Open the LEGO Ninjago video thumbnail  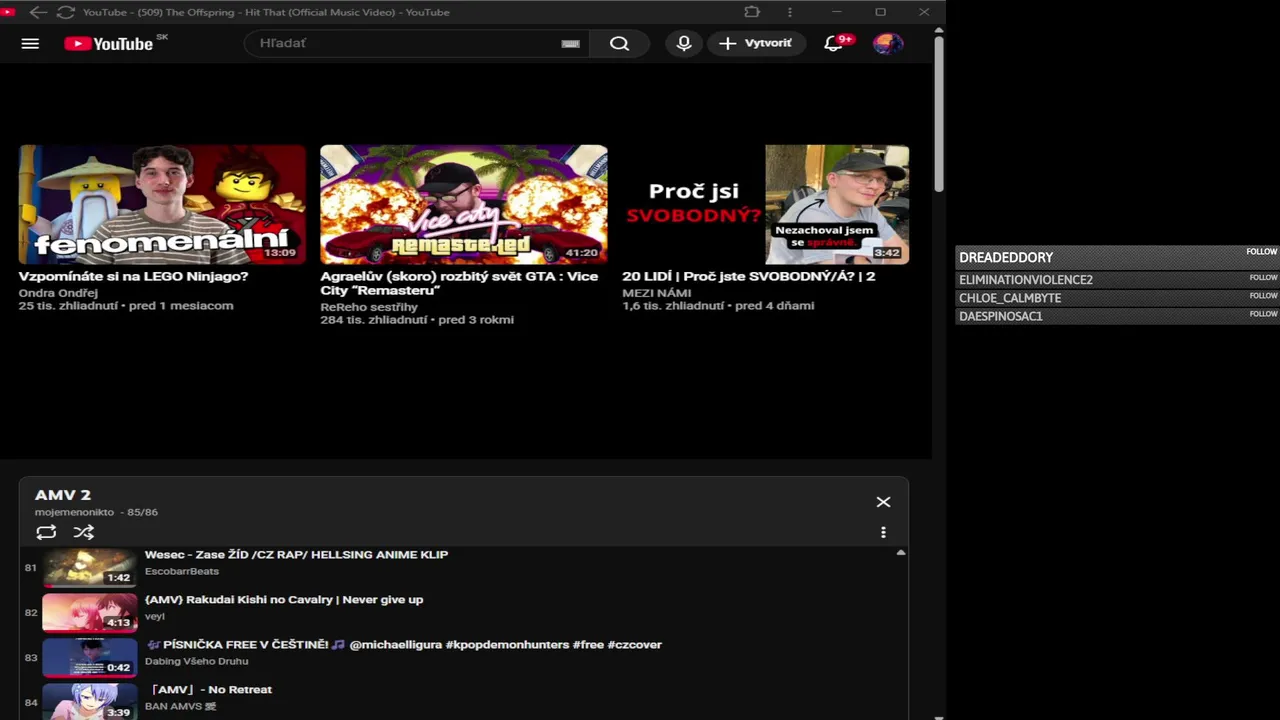click(x=162, y=204)
